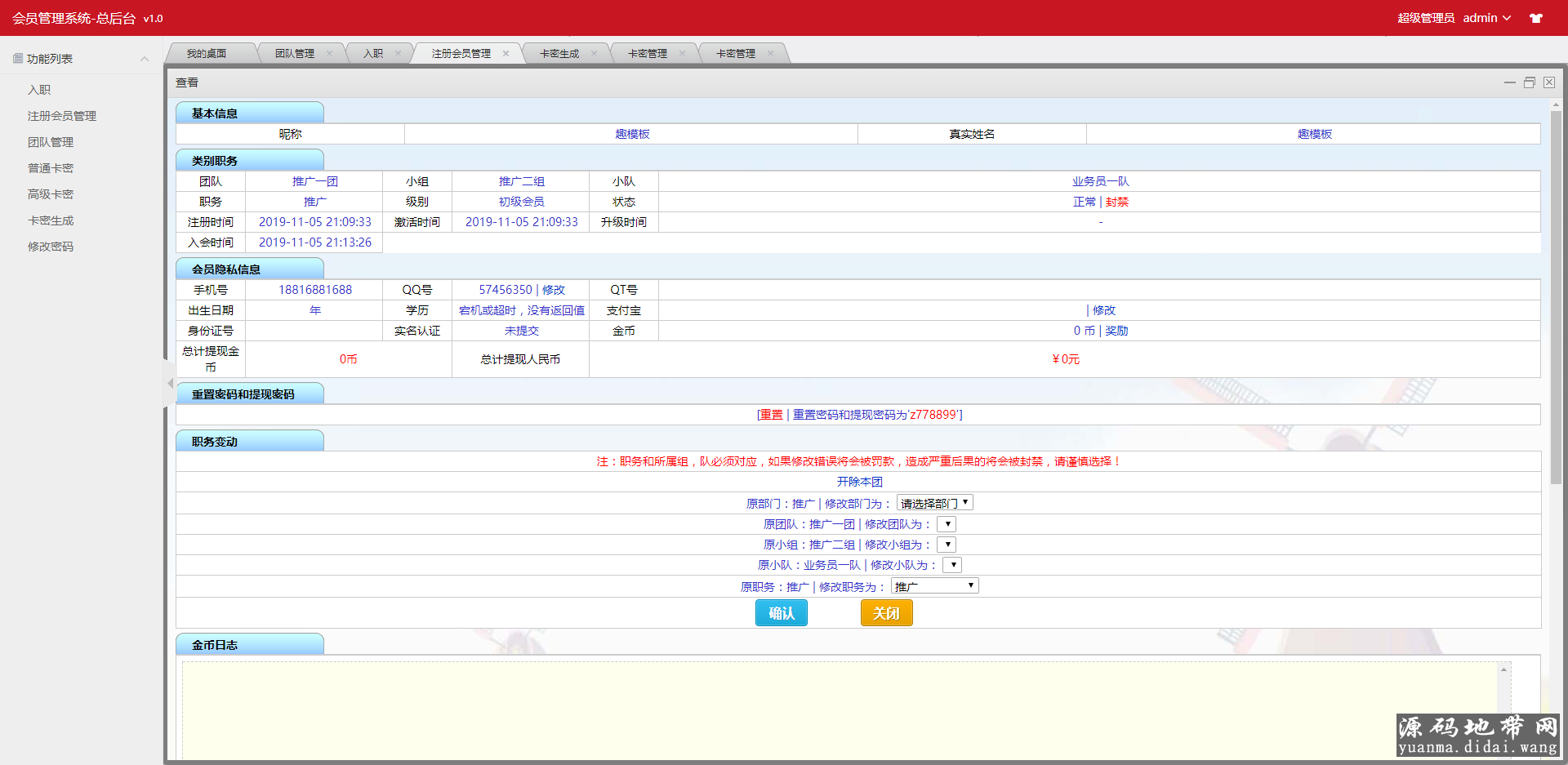Switch to the 我的桌面 tab
This screenshot has width=1568, height=765.
click(x=207, y=54)
